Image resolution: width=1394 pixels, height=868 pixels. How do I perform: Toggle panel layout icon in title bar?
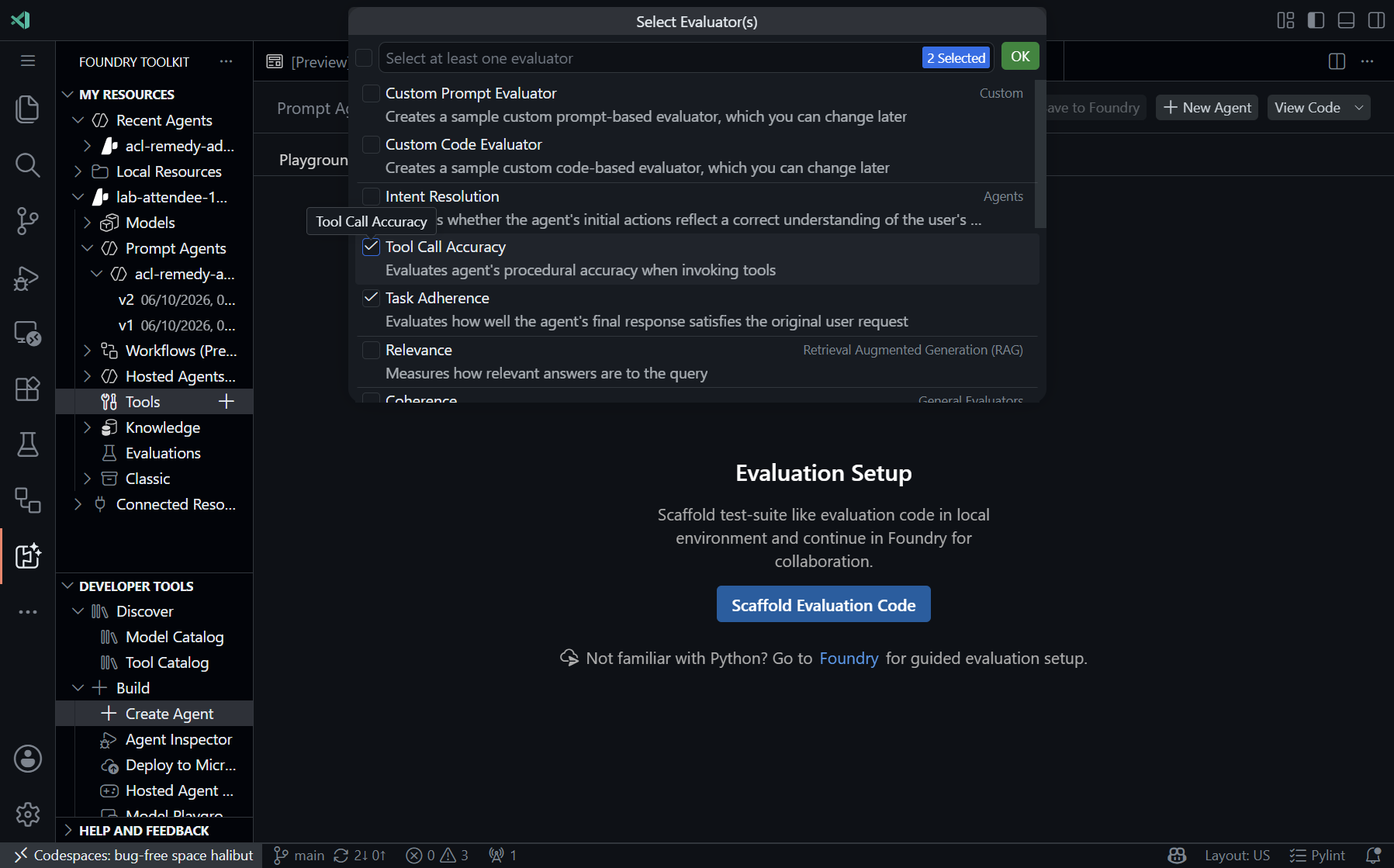(x=1347, y=20)
